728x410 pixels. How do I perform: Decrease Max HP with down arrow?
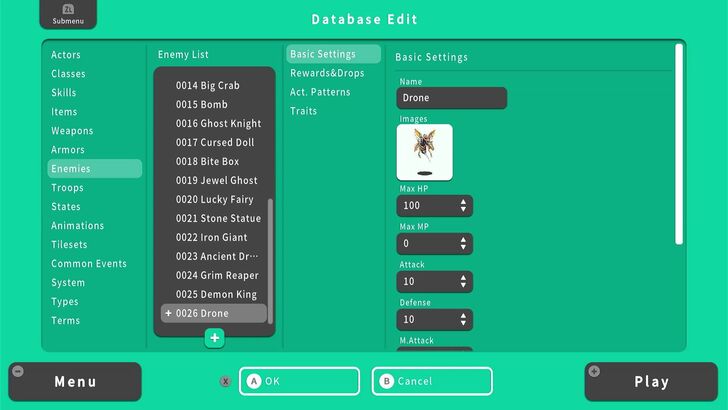[463, 210]
